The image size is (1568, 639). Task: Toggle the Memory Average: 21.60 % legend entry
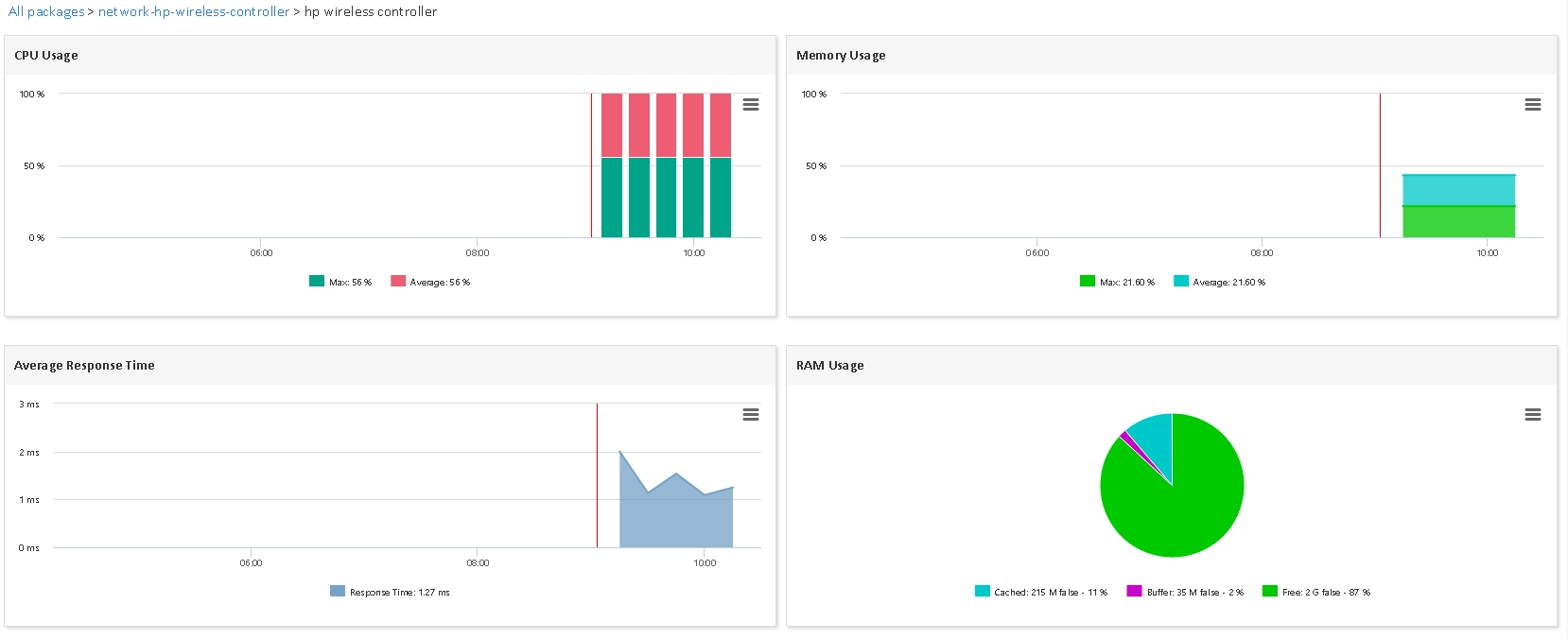(1219, 282)
